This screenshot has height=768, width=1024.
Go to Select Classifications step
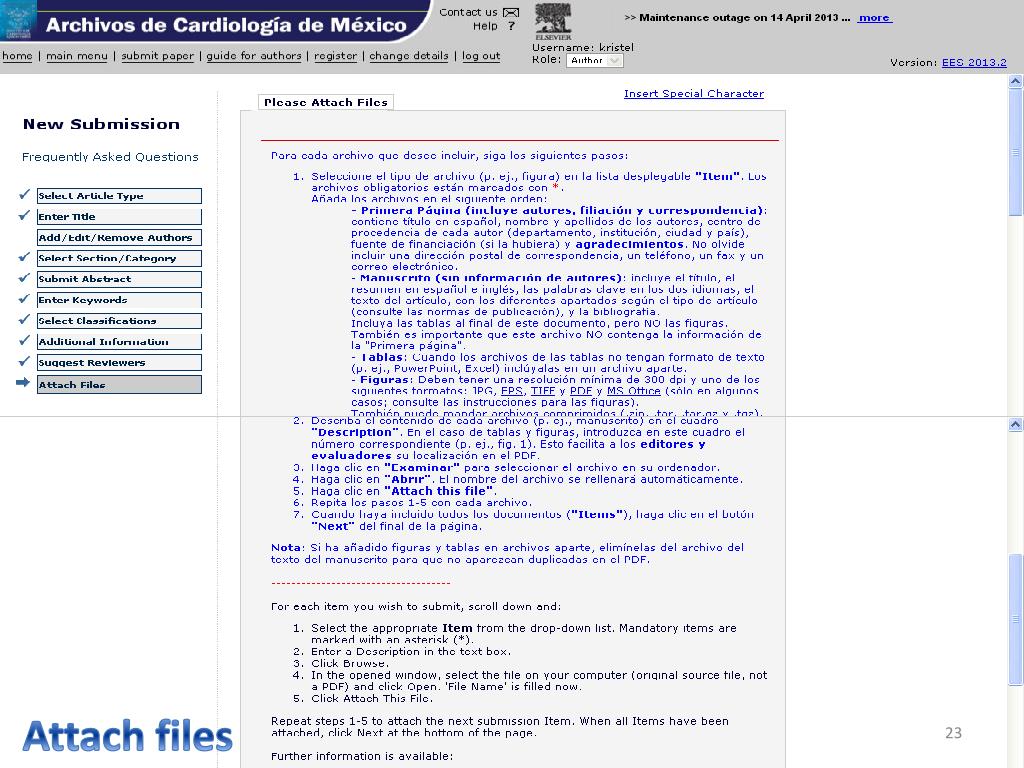point(119,321)
